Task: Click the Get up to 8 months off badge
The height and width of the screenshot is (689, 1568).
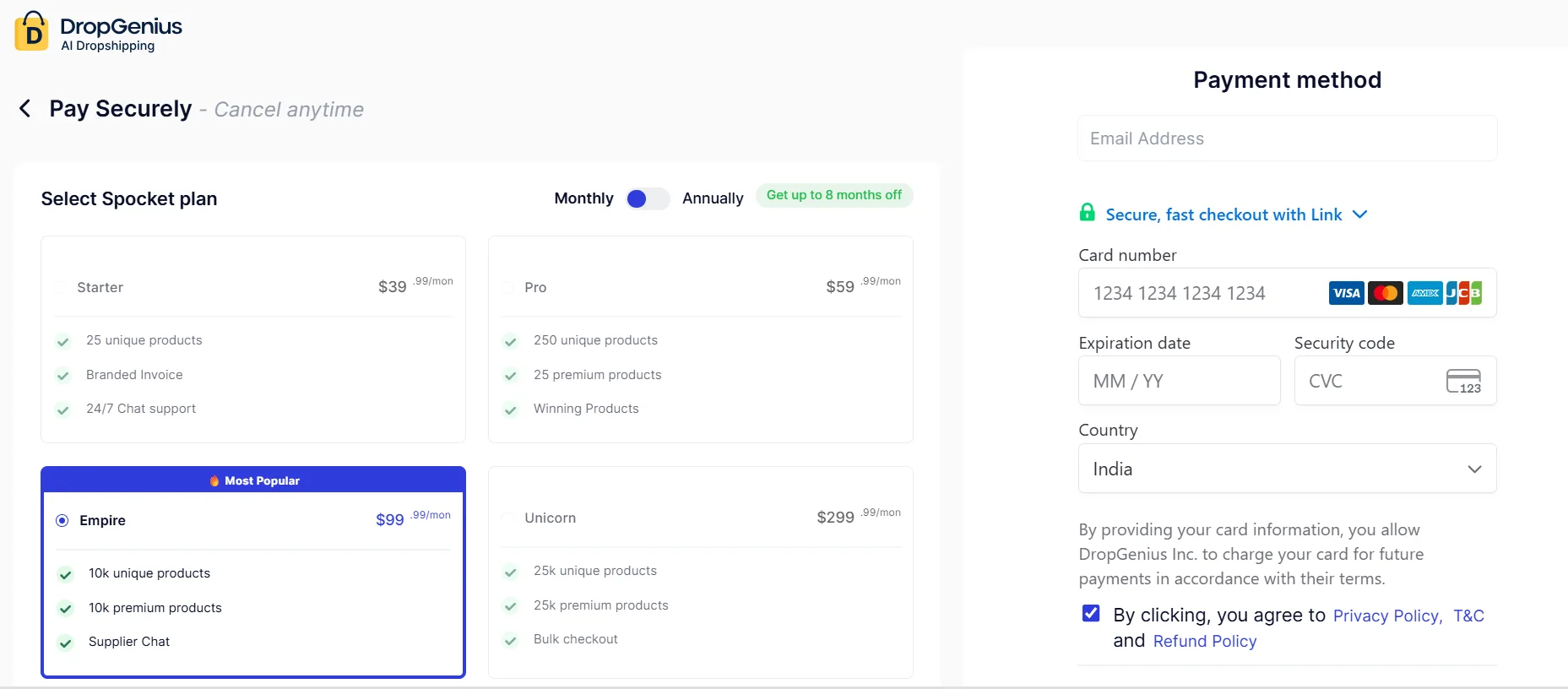Action: point(834,195)
